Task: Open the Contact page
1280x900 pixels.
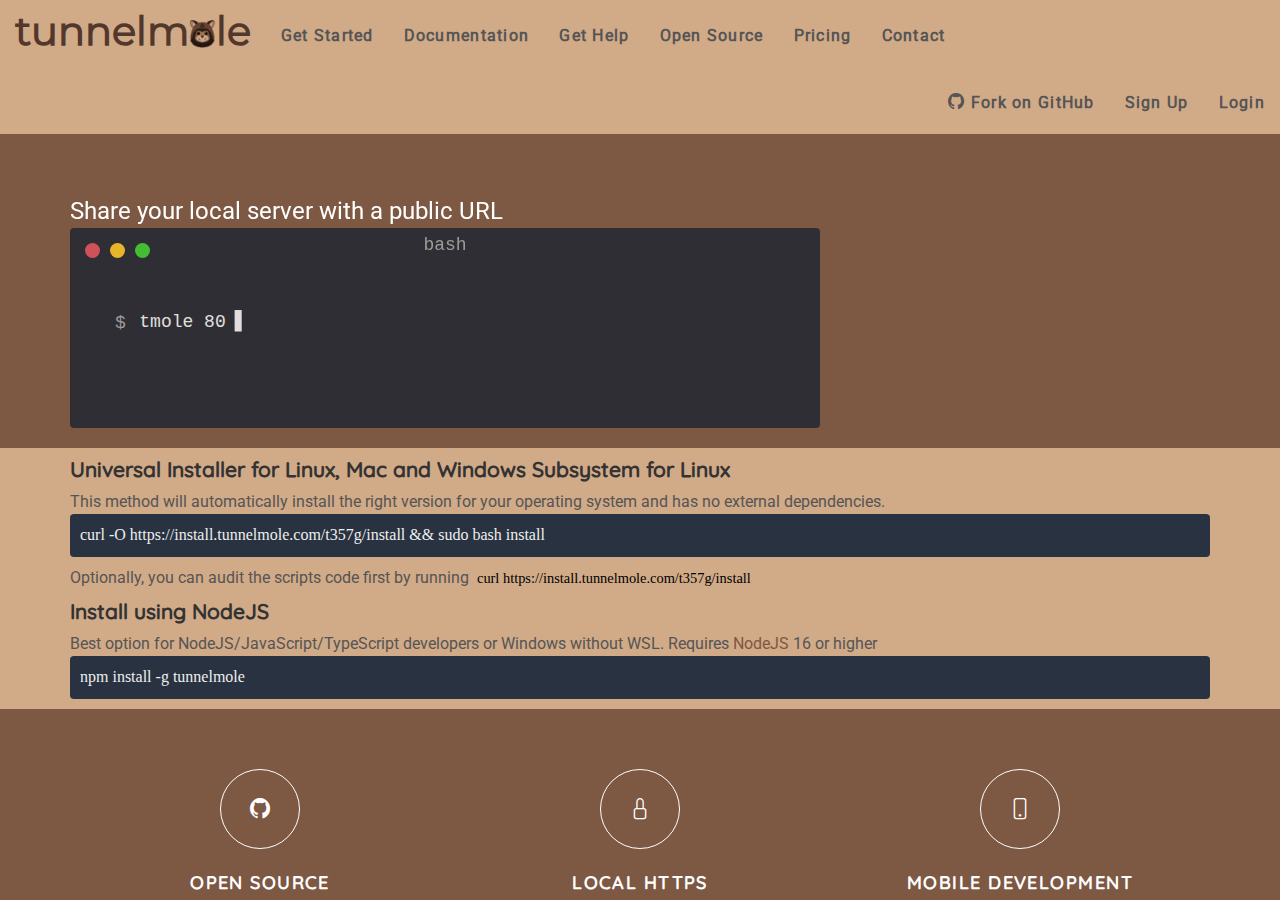Action: click(913, 35)
